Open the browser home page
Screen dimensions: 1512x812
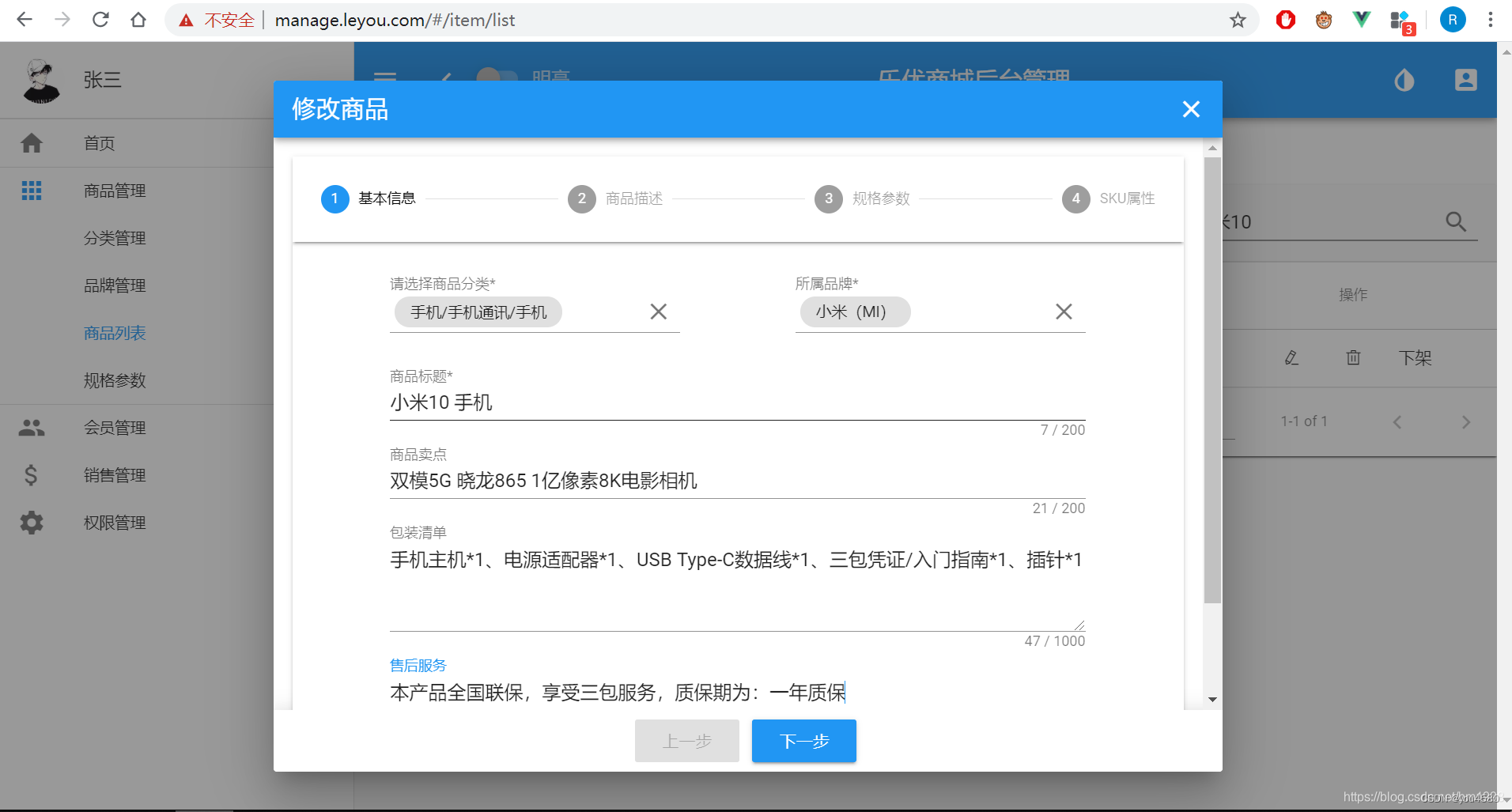138,20
